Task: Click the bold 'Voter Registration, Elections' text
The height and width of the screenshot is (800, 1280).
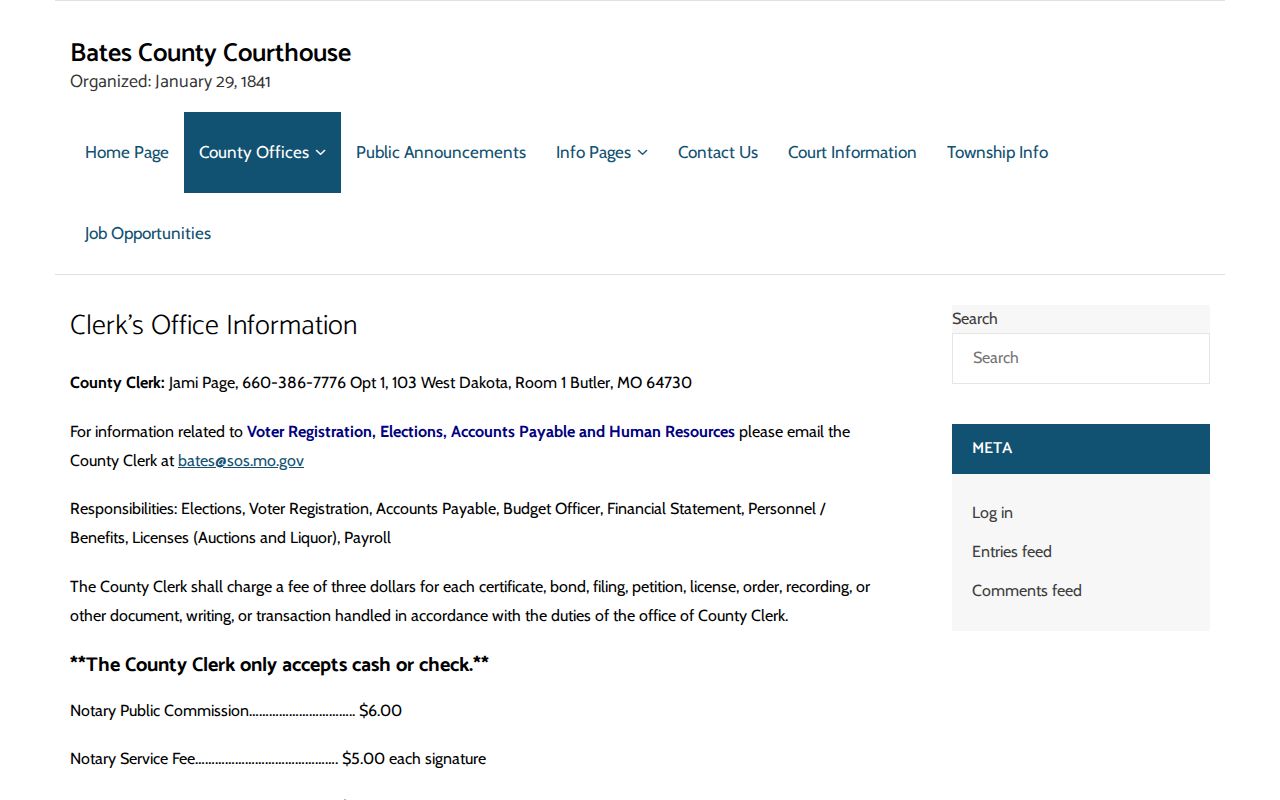Action: point(491,432)
